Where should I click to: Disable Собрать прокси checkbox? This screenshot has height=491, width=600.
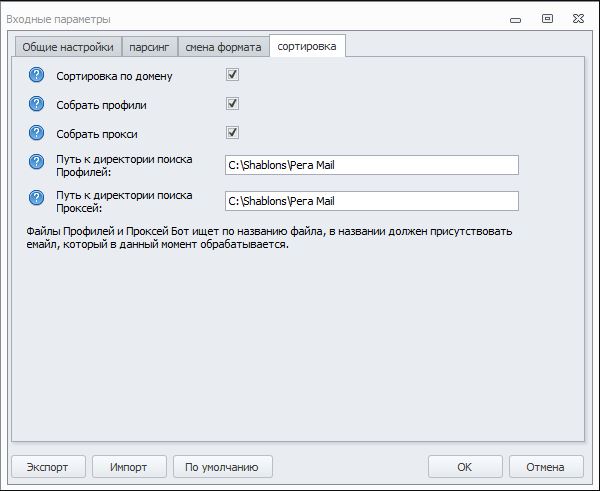pos(232,132)
